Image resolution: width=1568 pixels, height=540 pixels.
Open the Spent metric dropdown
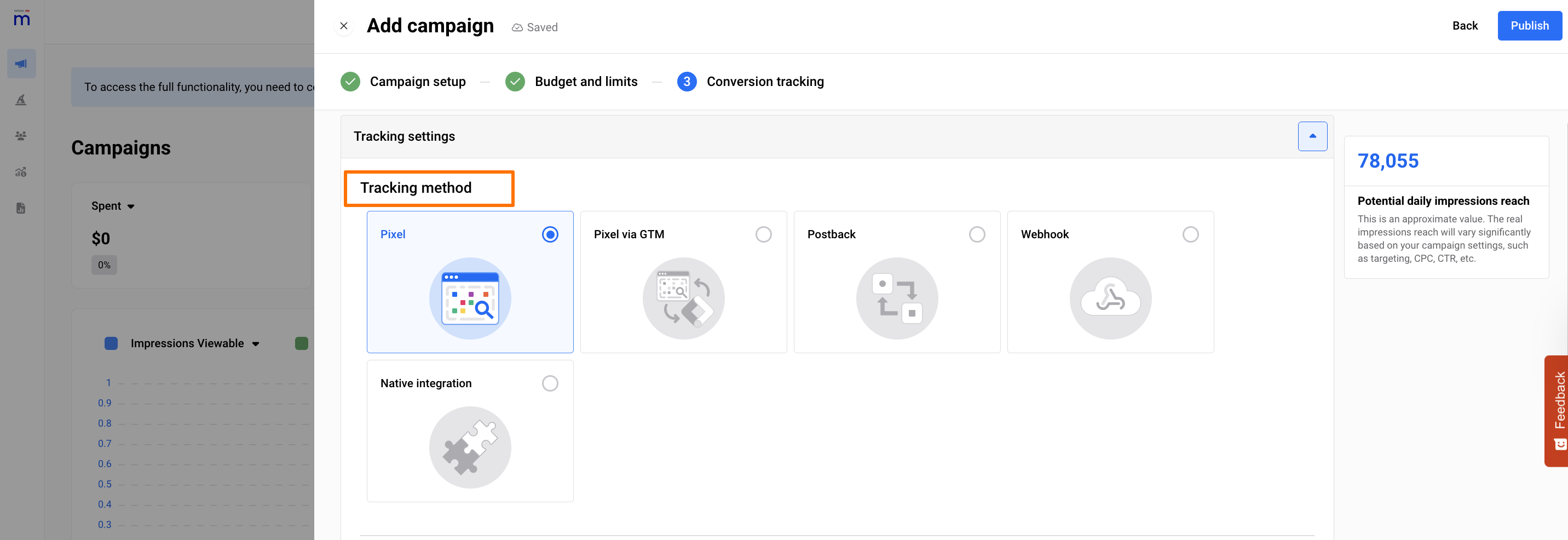coord(113,206)
